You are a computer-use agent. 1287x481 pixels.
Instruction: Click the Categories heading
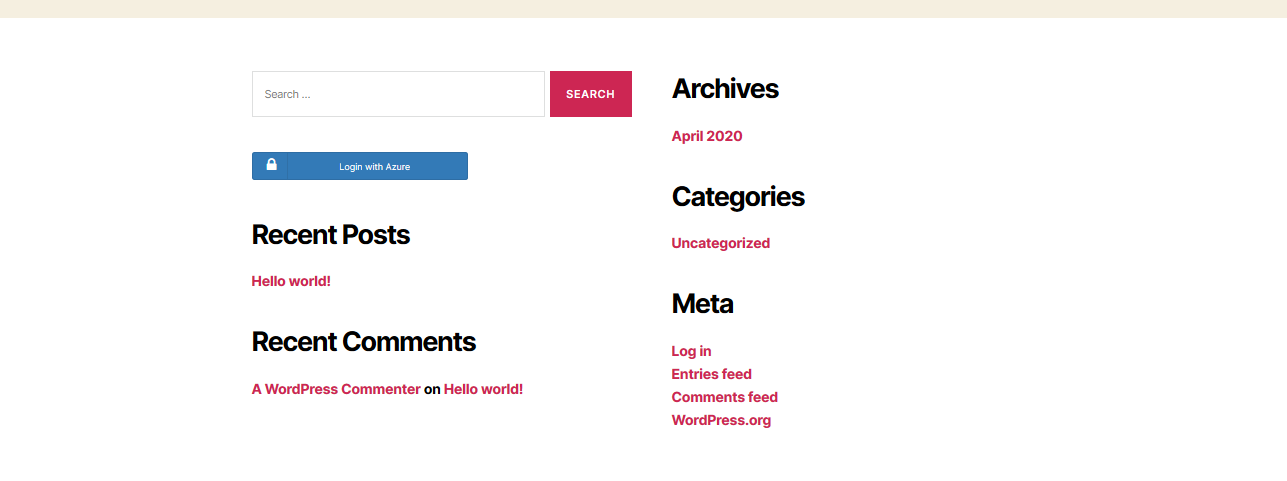(738, 196)
